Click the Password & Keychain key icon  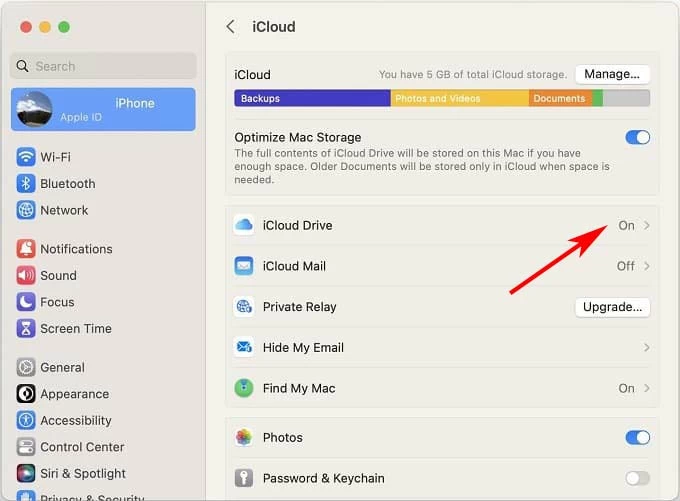pyautogui.click(x=244, y=478)
